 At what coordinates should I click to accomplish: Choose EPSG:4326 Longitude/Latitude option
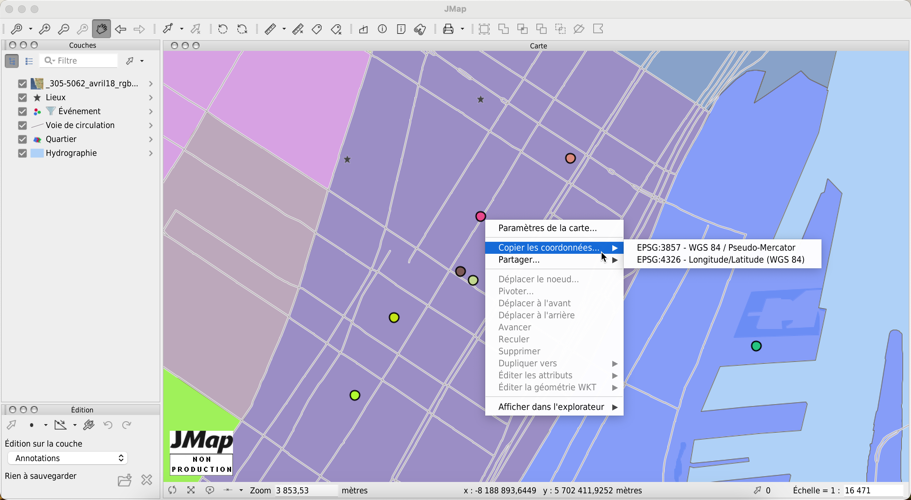point(720,260)
